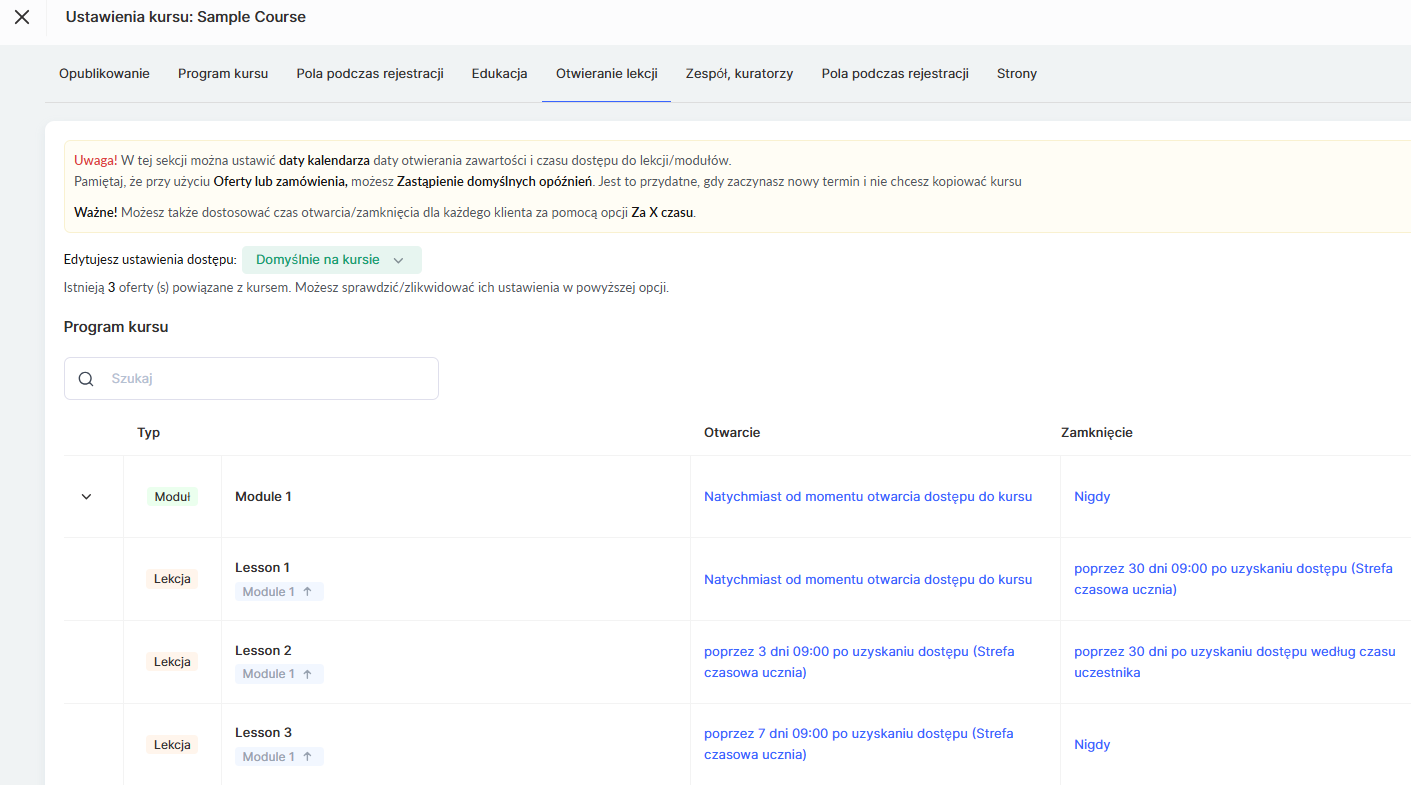Click the up arrow beside Module 1 under Lesson 3
This screenshot has height=785, width=1411.
(x=307, y=757)
